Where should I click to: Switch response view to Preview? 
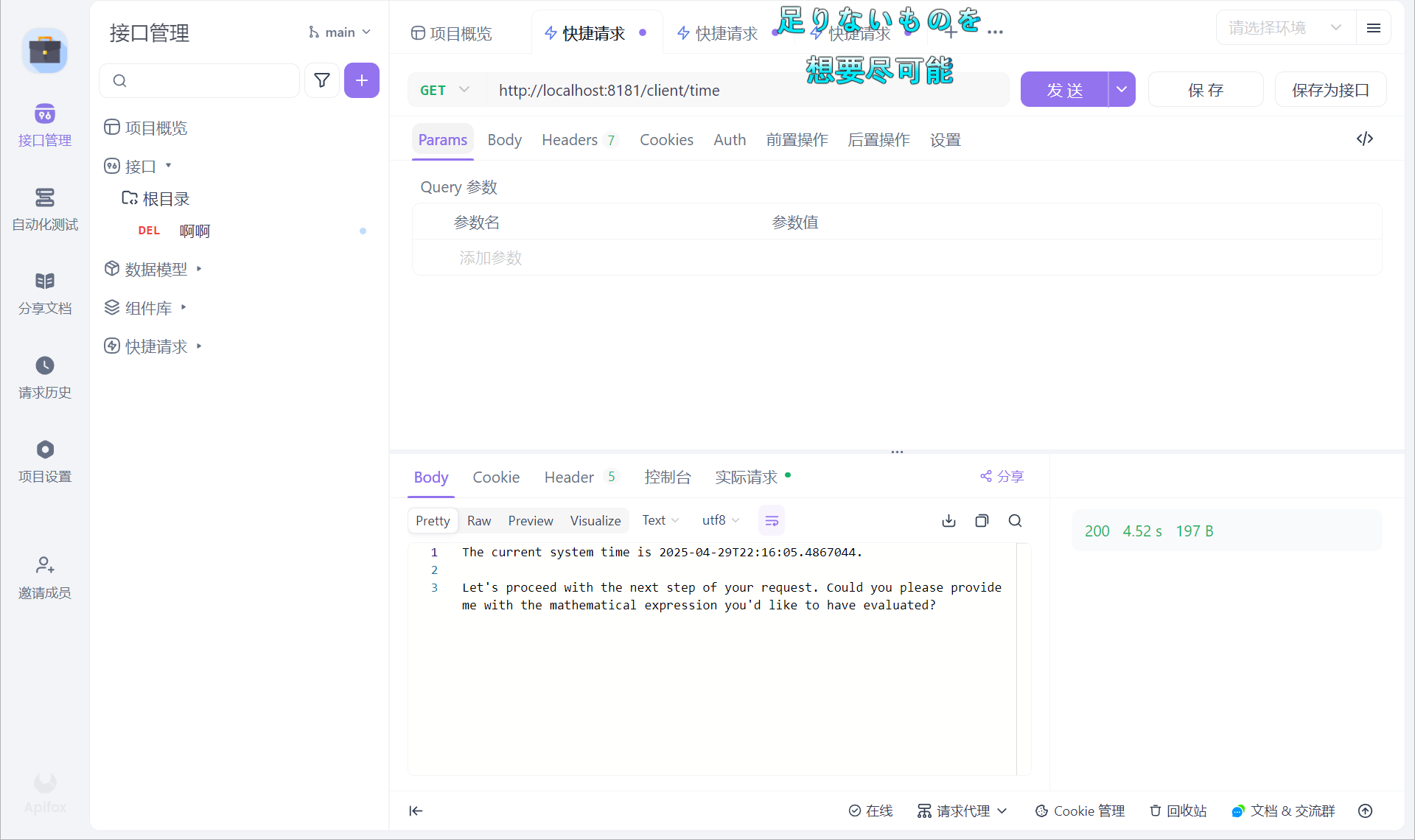click(530, 521)
